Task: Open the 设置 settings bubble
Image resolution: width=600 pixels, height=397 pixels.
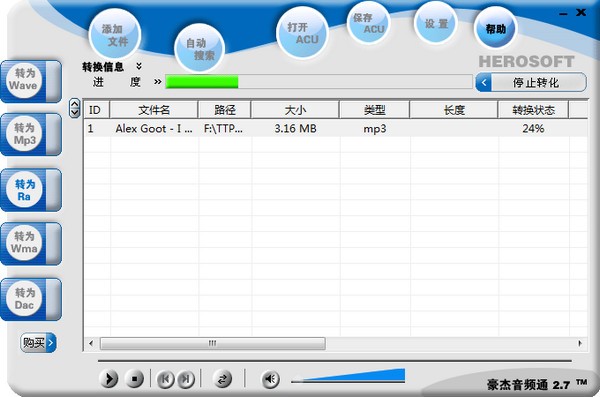Action: point(436,24)
